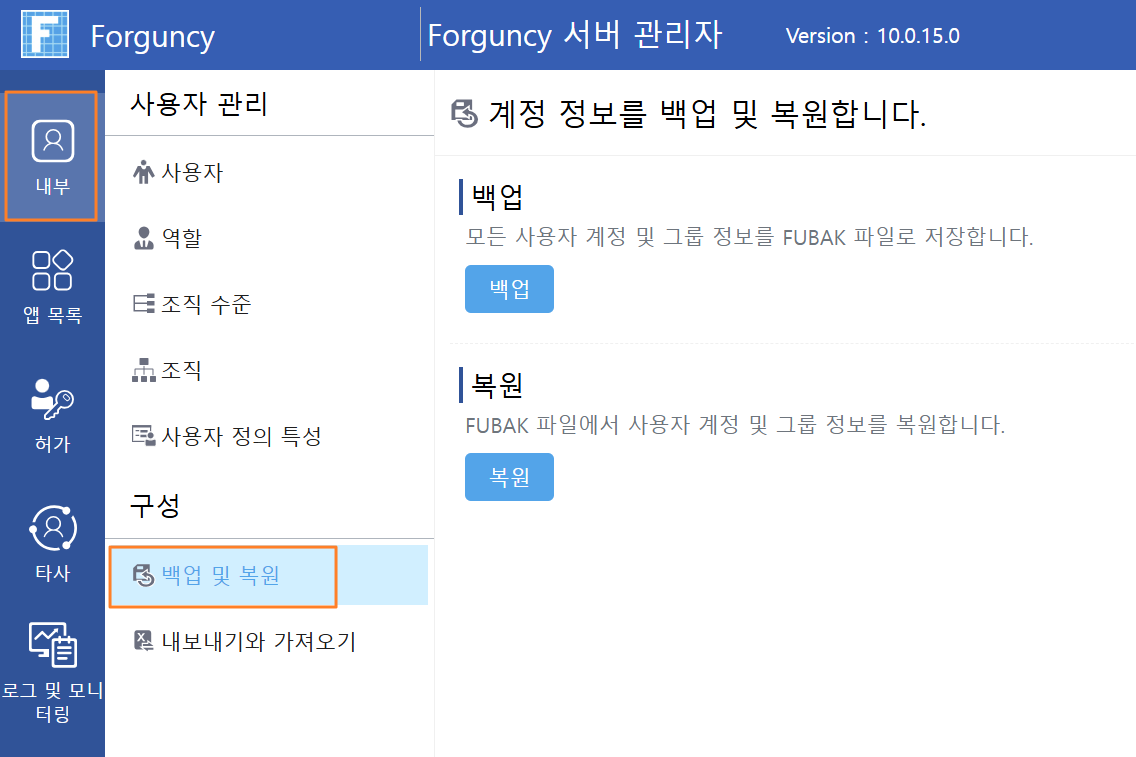Click the 조직 hierarchy icon
Screen dimensions: 1136x757
click(143, 370)
